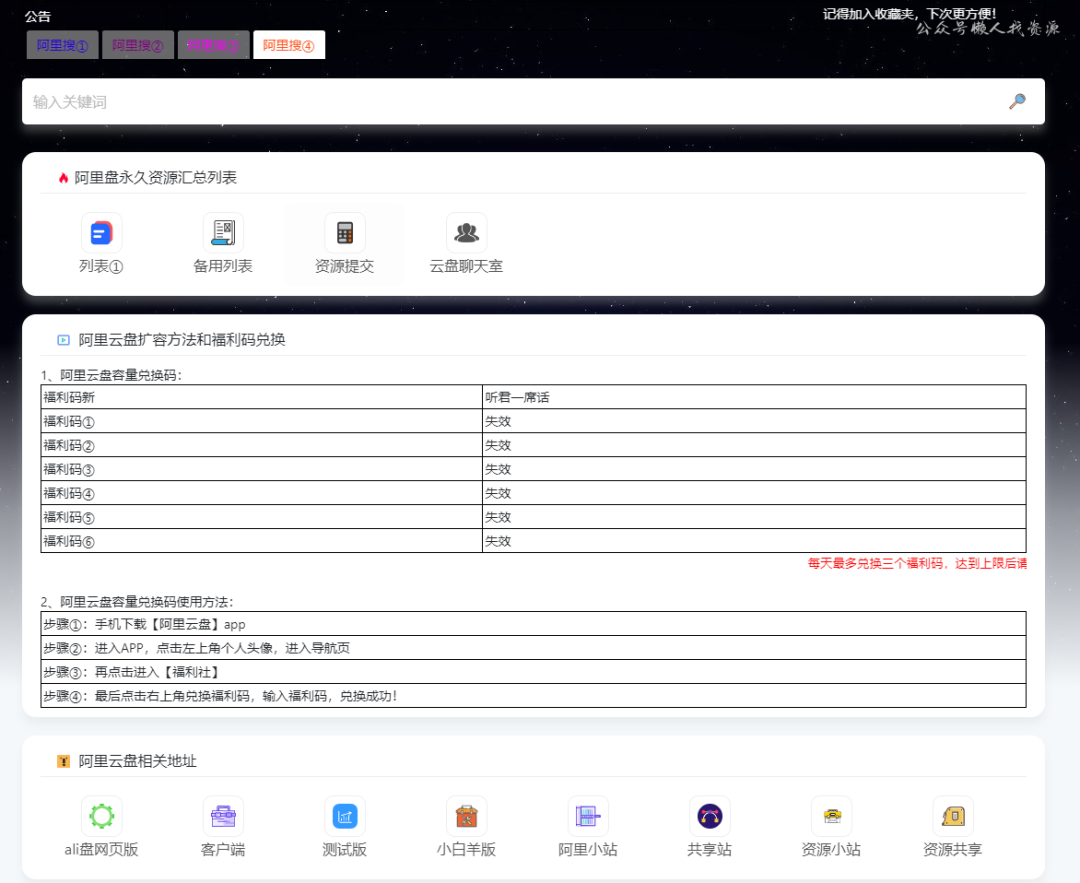1080x883 pixels.
Task: Click the 记得加入收藏夹 reminder text
Action: (909, 14)
